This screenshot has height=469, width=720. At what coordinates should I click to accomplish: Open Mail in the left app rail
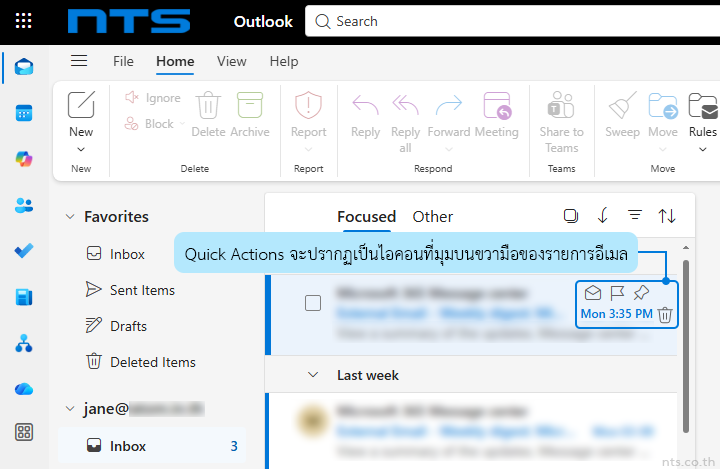24,67
